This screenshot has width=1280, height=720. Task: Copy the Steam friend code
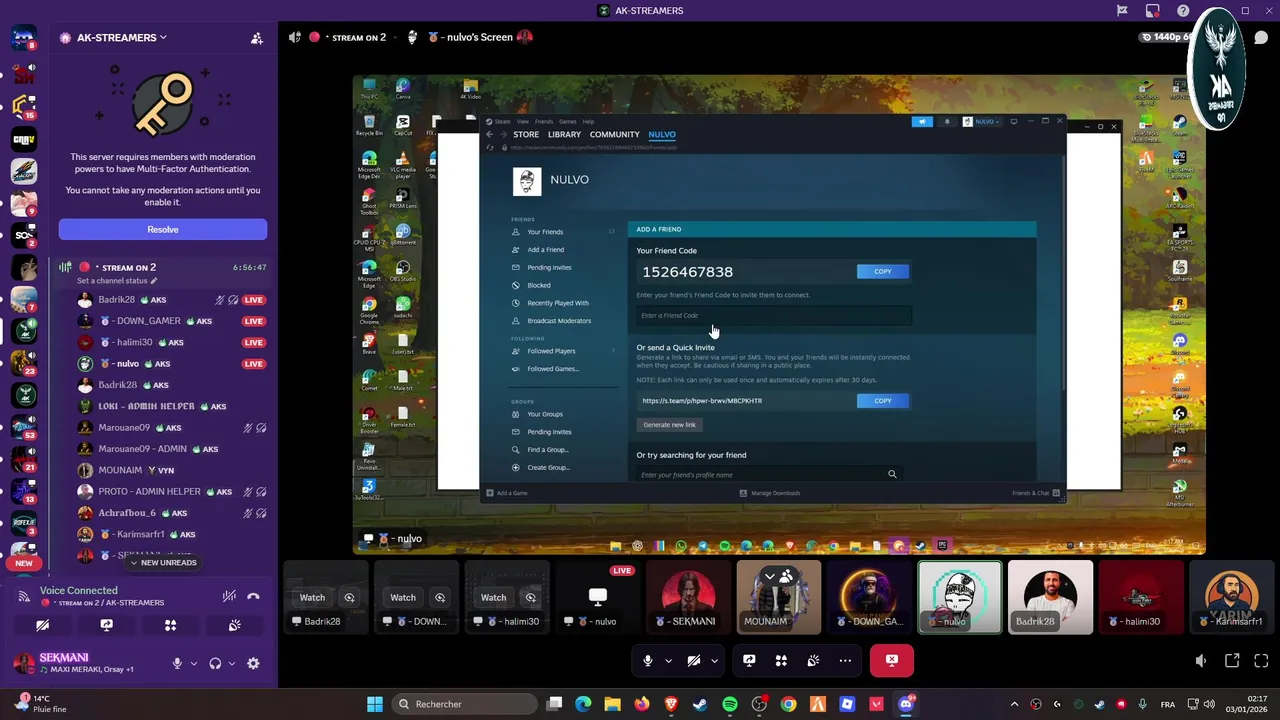click(x=882, y=271)
